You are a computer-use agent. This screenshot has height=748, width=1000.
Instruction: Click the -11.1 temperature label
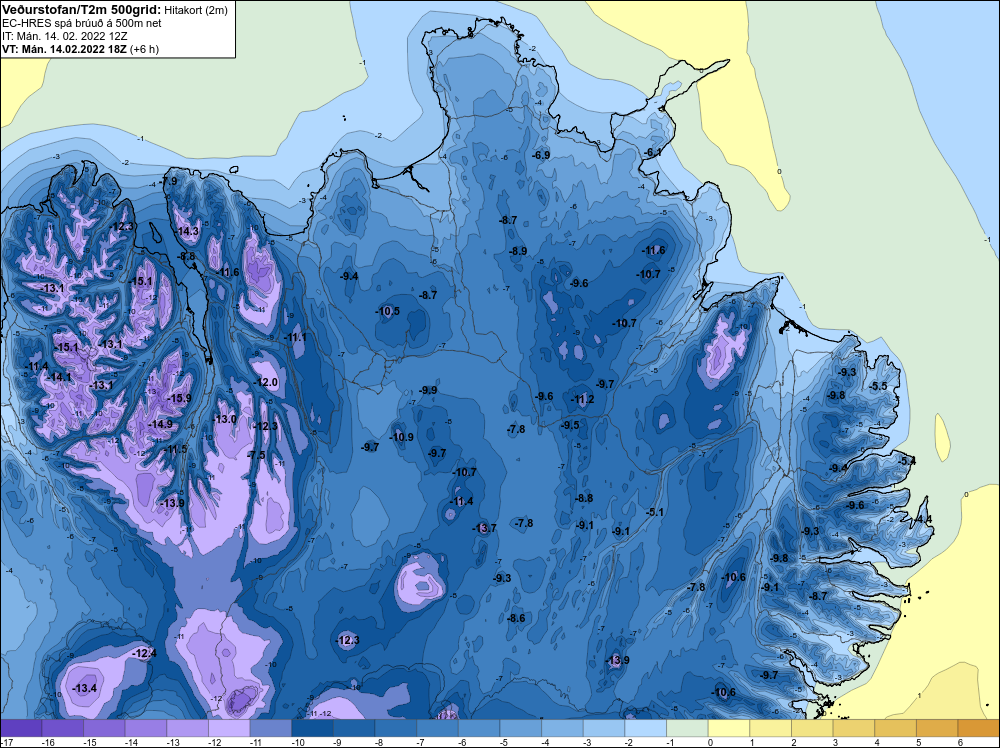coord(295,337)
